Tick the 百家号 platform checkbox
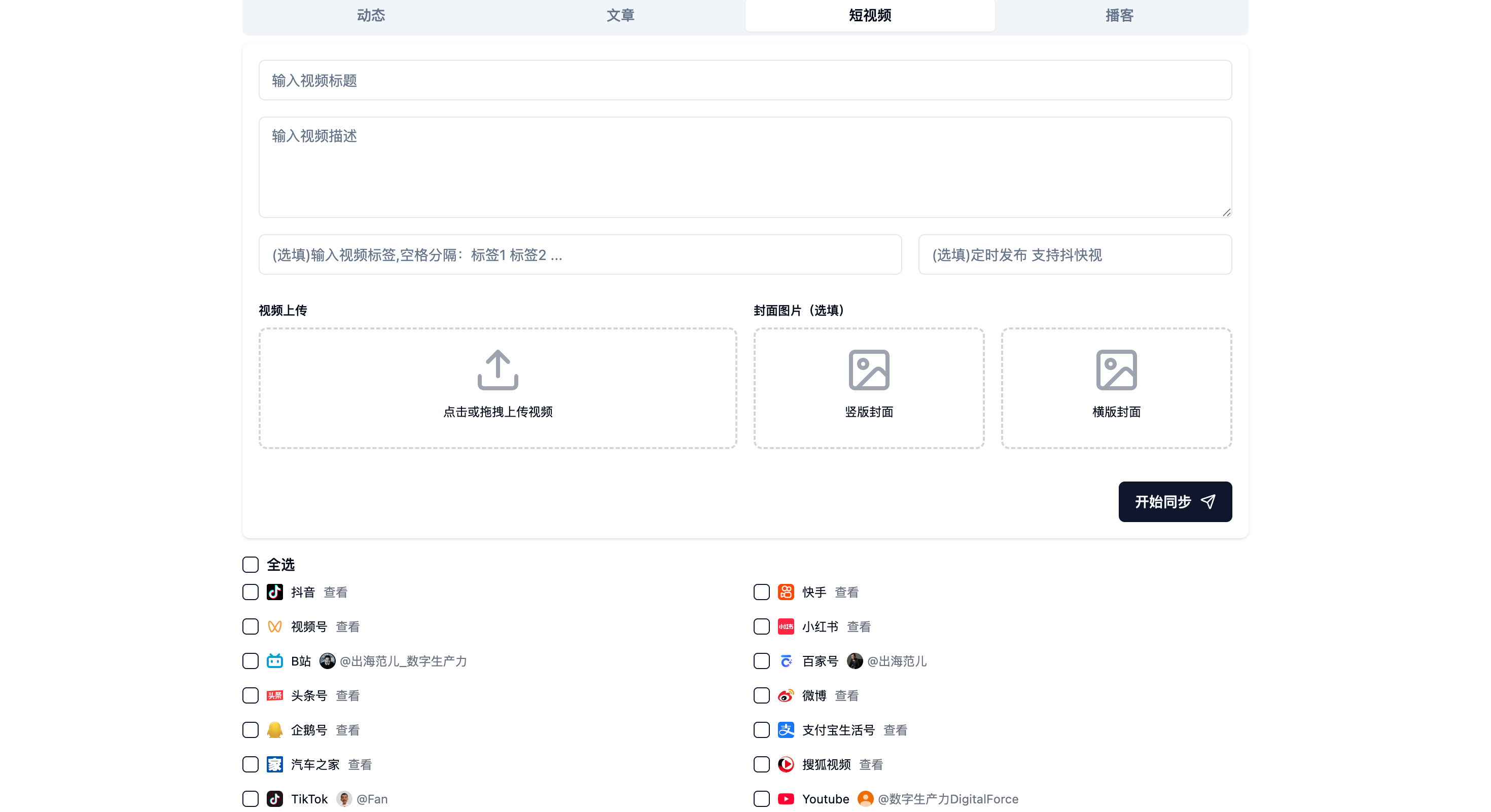Viewport: 1491px width, 812px height. pyautogui.click(x=761, y=660)
